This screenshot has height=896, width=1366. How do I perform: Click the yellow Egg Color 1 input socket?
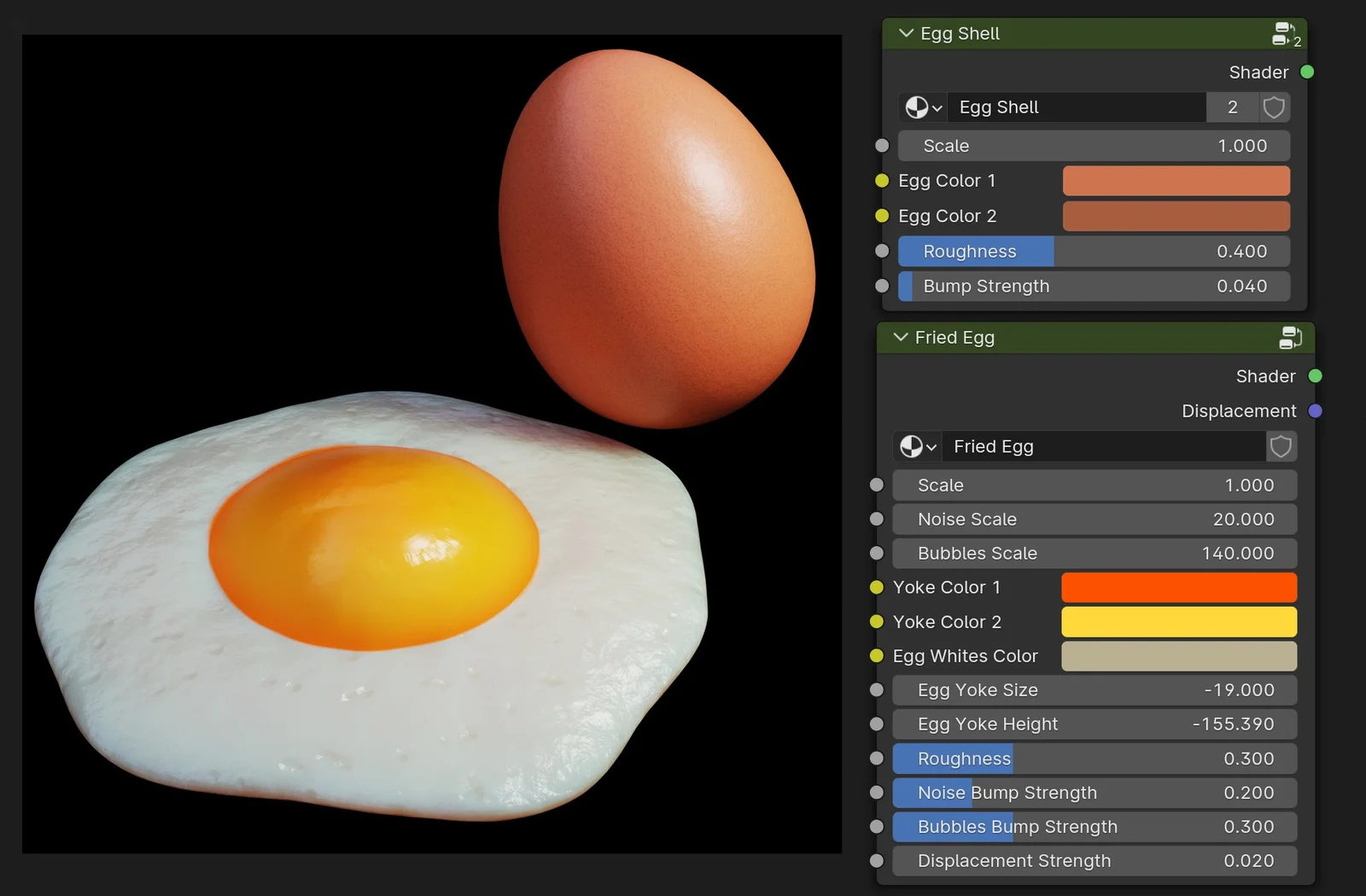pyautogui.click(x=880, y=180)
